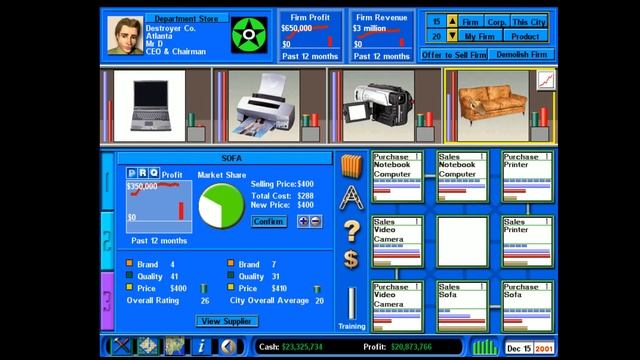The image size is (640, 360).
Task: Confirm the new sofa price
Action: click(x=269, y=221)
